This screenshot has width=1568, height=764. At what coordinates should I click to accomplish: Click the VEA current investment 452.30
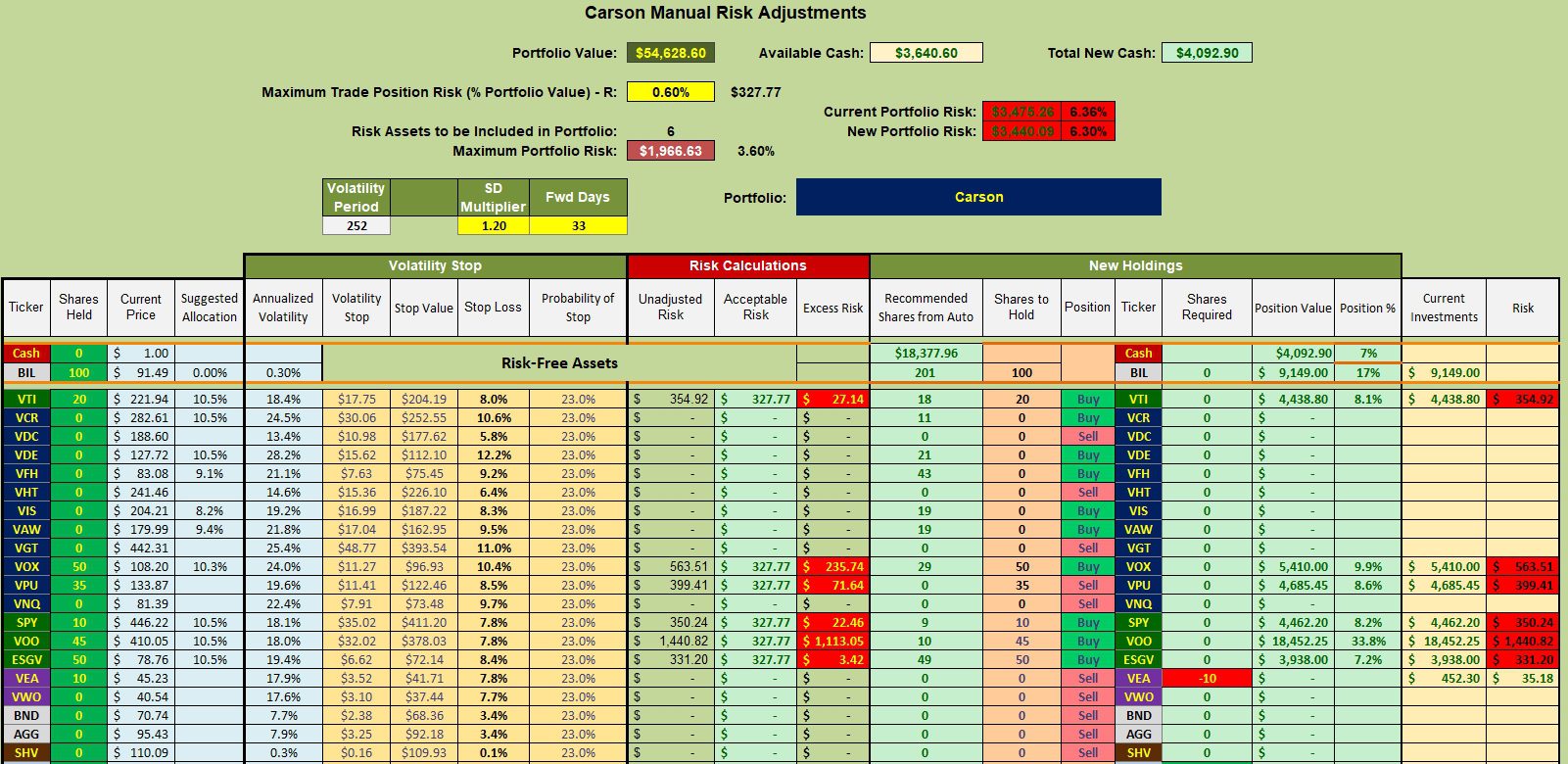pyautogui.click(x=1444, y=679)
